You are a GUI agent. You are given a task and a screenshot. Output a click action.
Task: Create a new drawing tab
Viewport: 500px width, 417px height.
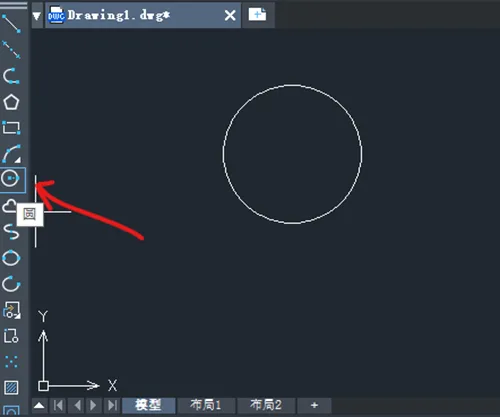point(258,15)
